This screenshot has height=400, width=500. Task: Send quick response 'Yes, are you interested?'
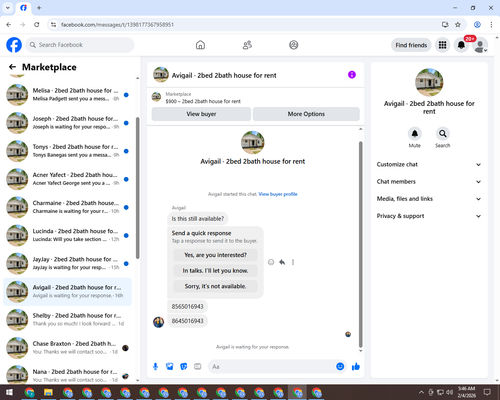(x=215, y=255)
